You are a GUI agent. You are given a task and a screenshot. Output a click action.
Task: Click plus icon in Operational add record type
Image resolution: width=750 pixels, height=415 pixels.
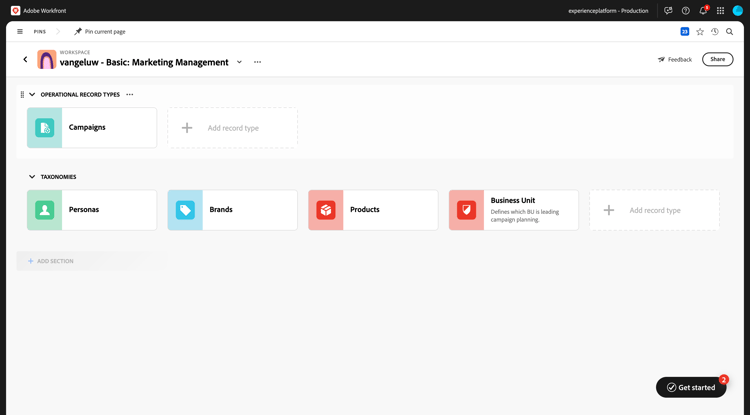click(187, 128)
